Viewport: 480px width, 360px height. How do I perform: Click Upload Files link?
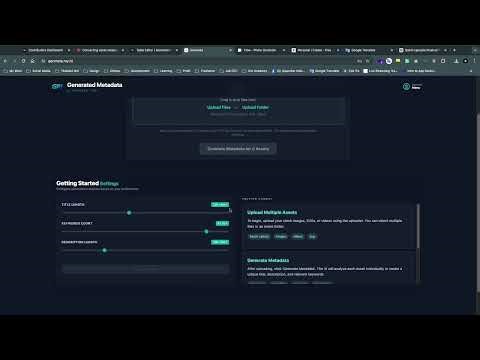[219, 107]
